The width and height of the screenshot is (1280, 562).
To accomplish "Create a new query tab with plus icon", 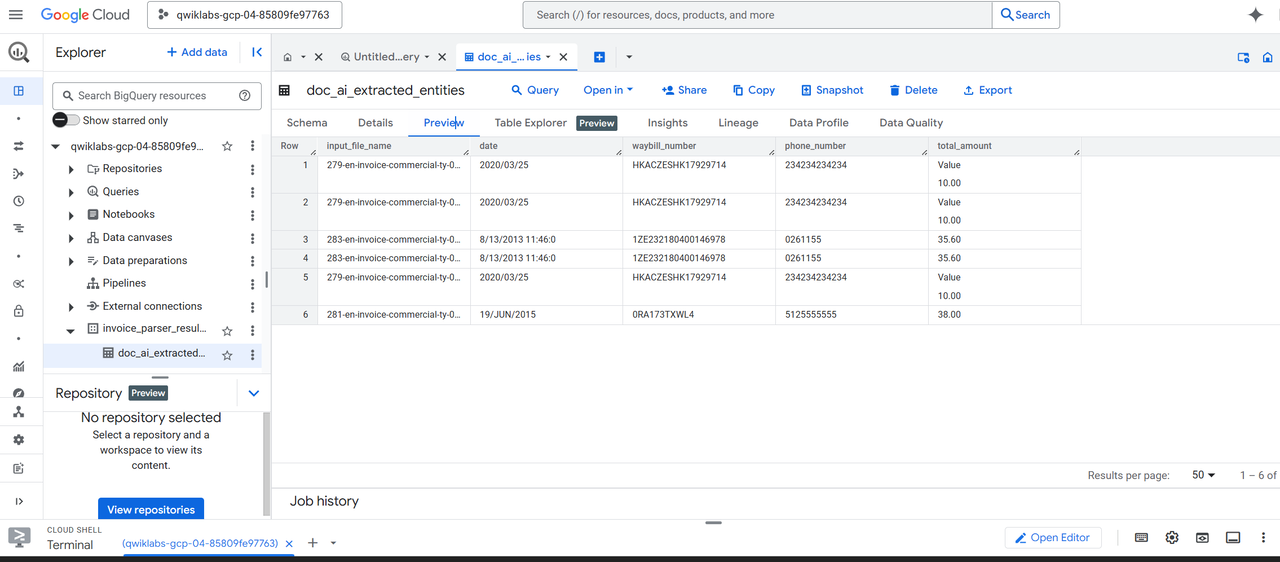I will pos(599,57).
